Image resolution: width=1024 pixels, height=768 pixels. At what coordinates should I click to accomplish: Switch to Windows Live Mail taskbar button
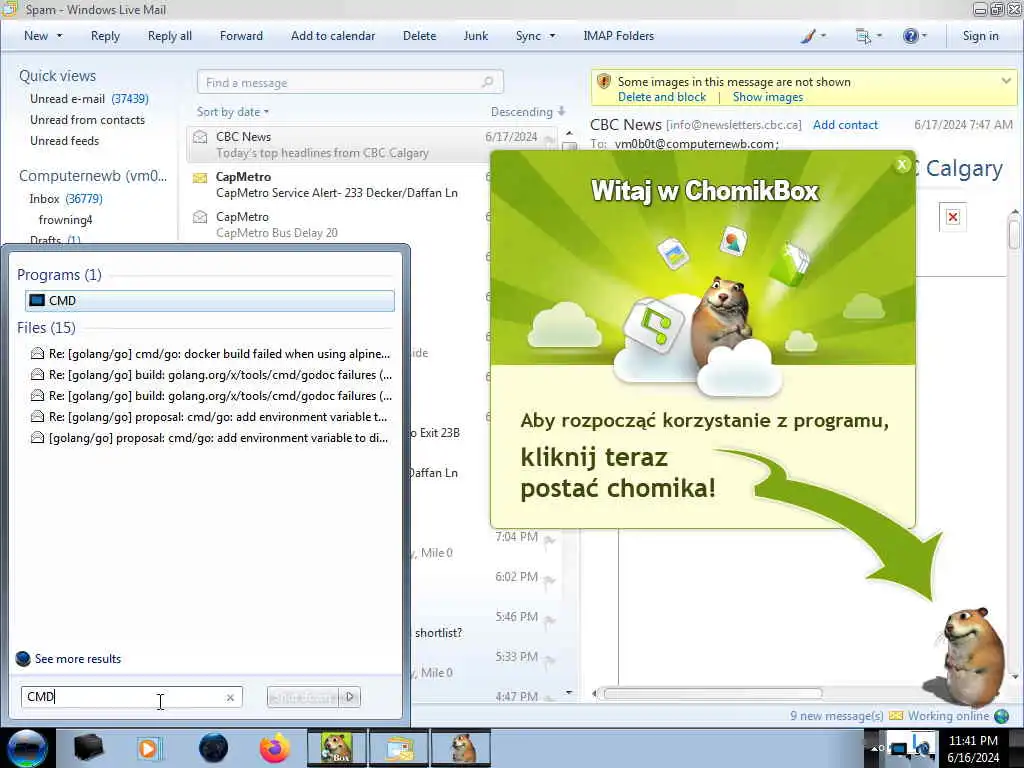400,748
